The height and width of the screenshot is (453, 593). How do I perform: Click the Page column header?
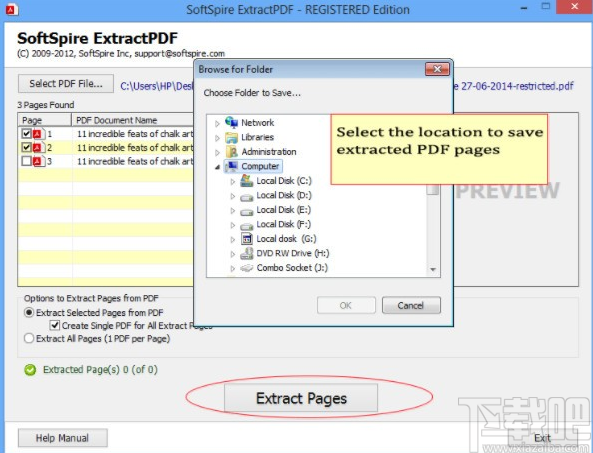pyautogui.click(x=45, y=120)
